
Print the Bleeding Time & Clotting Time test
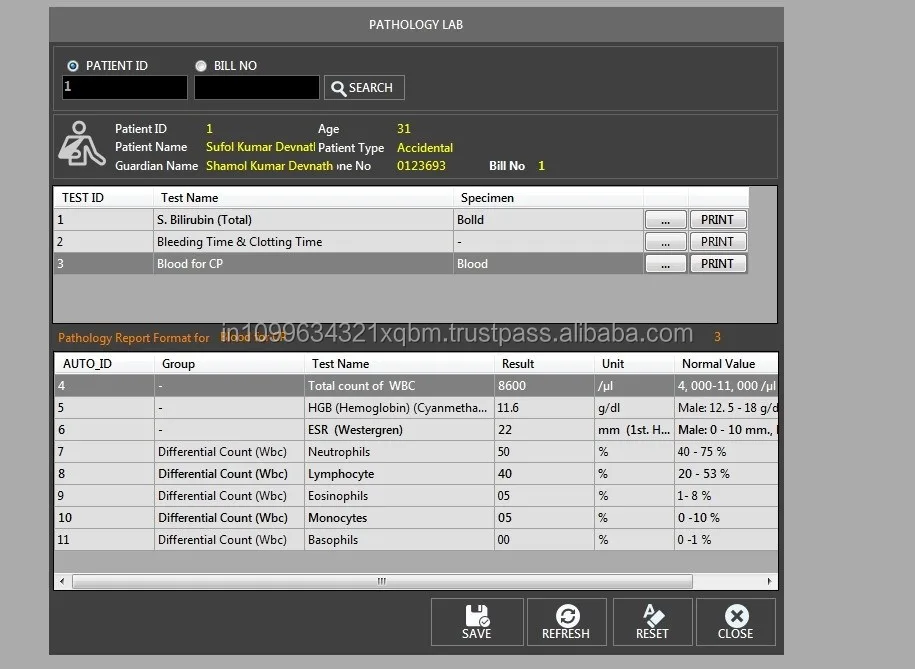(x=717, y=242)
